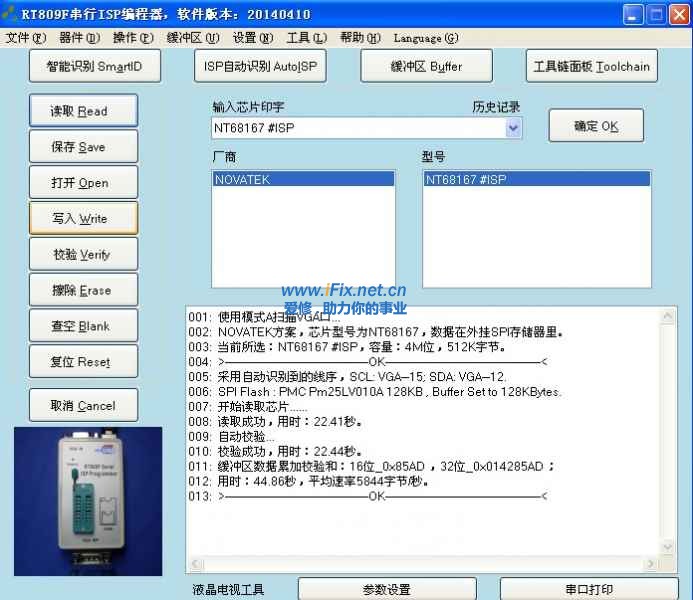Click the programmer device photo
Image resolution: width=693 pixels, height=600 pixels.
[88, 501]
